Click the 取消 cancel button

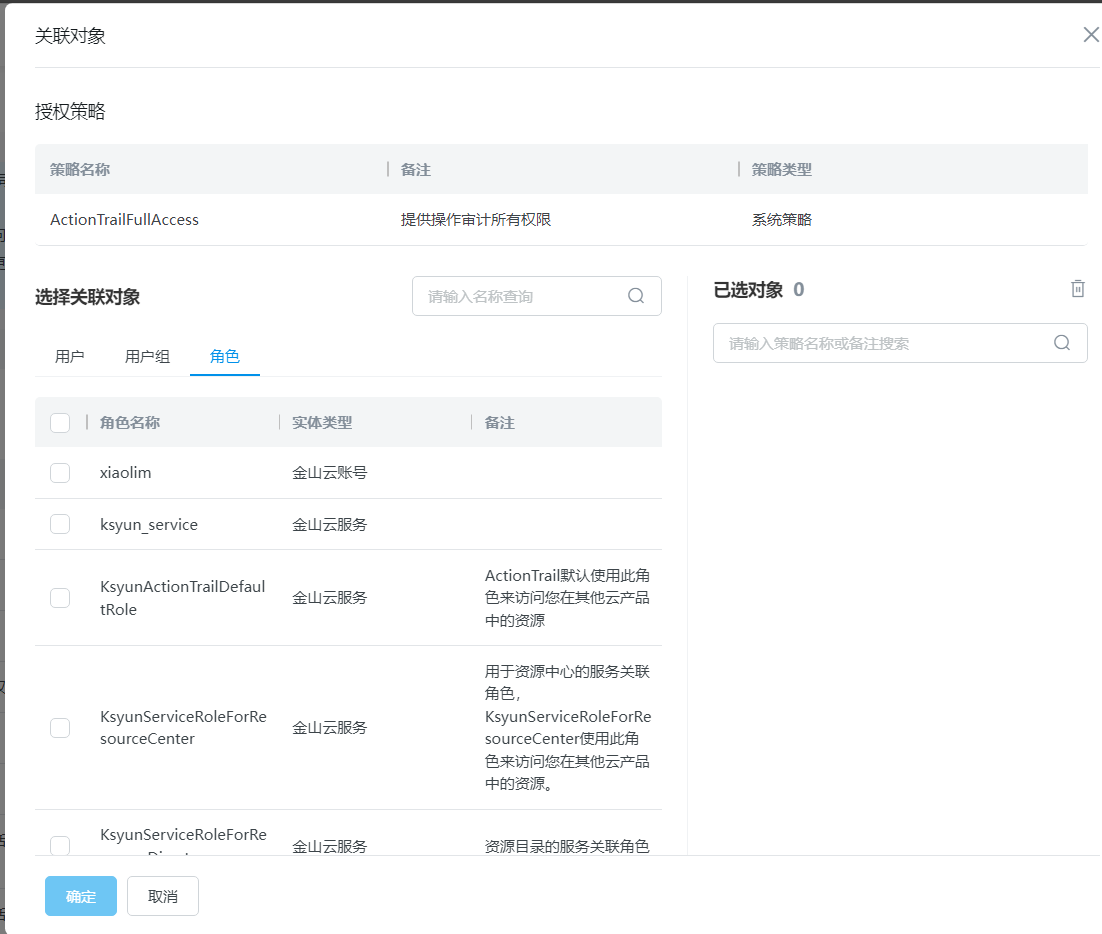pos(163,896)
